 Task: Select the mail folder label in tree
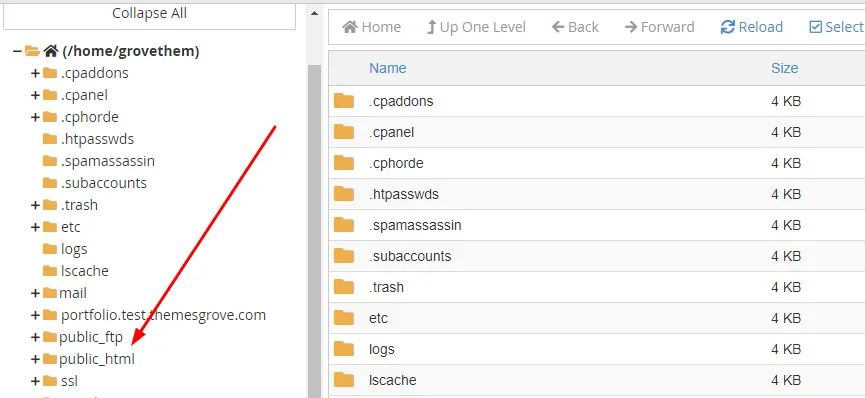click(x=73, y=293)
